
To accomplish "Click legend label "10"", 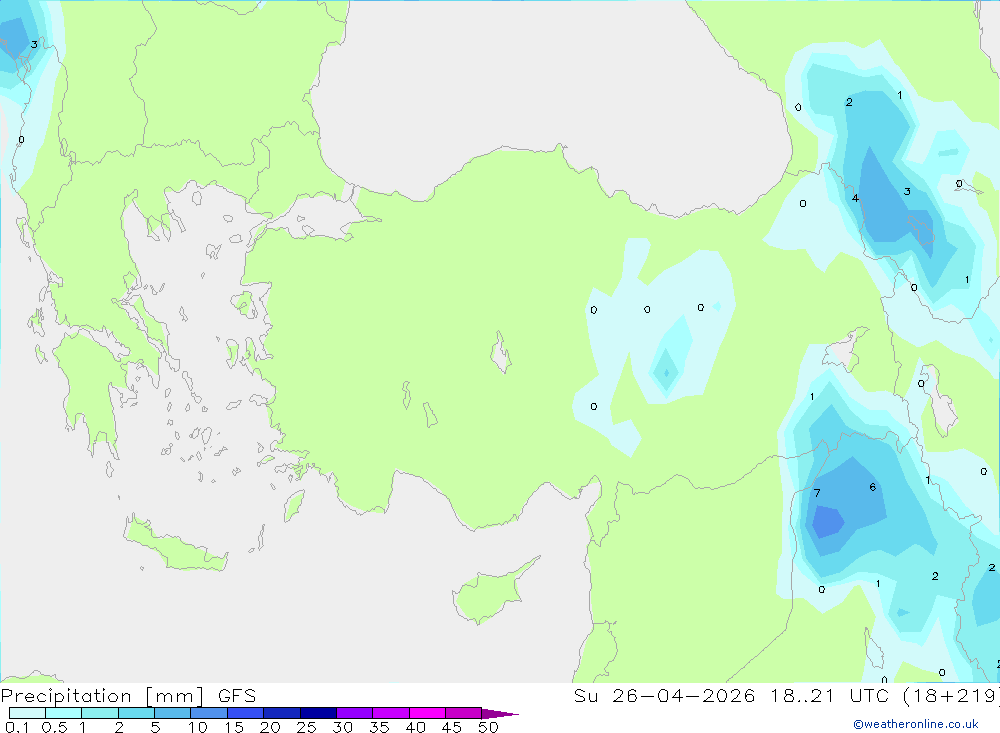I will [198, 727].
